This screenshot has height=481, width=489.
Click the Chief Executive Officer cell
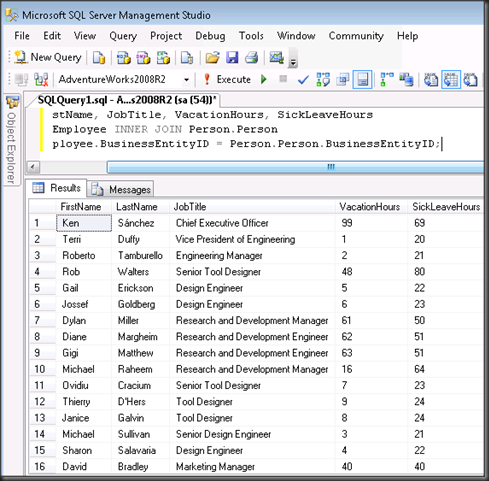click(252, 223)
